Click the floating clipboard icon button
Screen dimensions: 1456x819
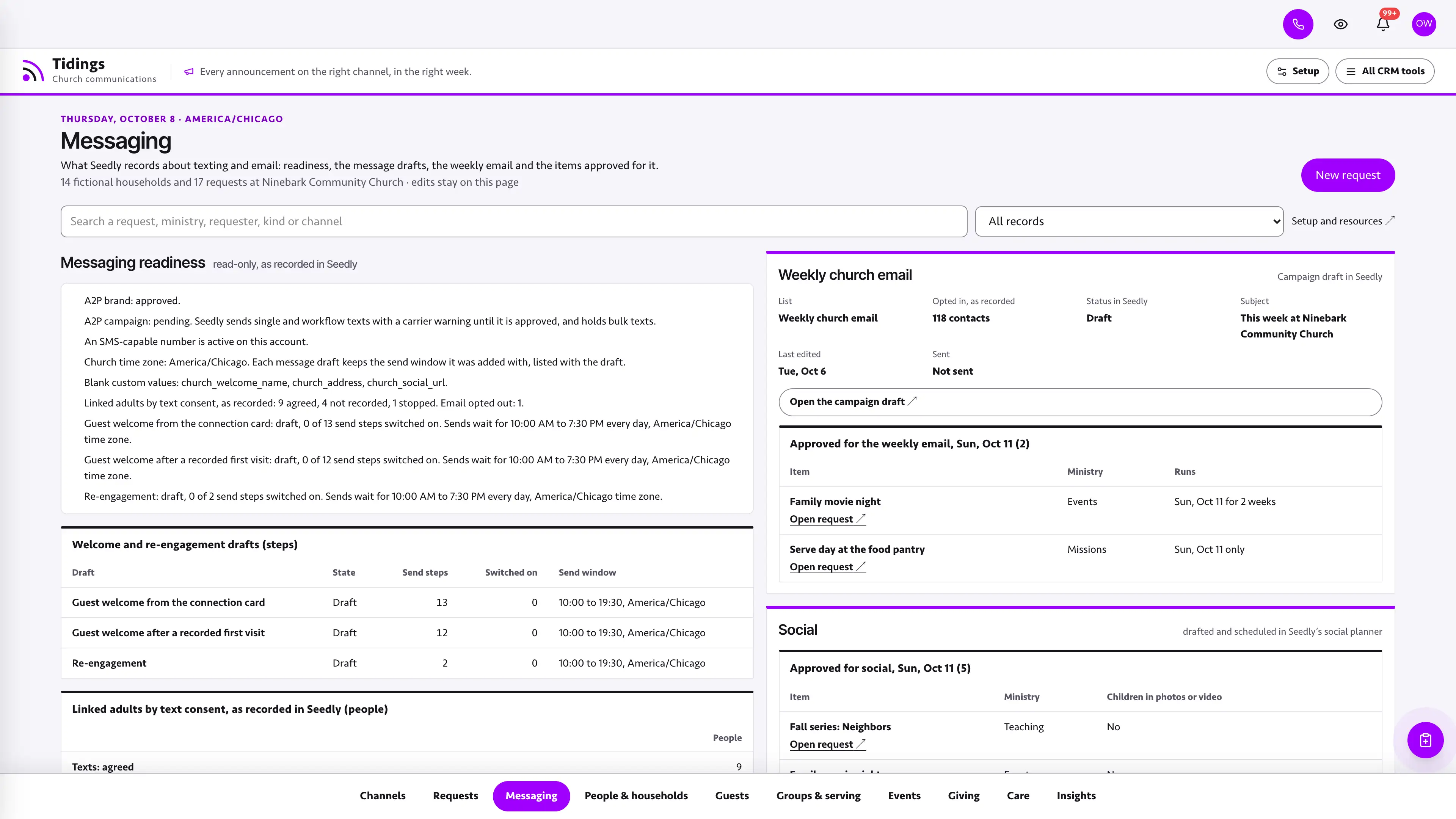point(1425,740)
